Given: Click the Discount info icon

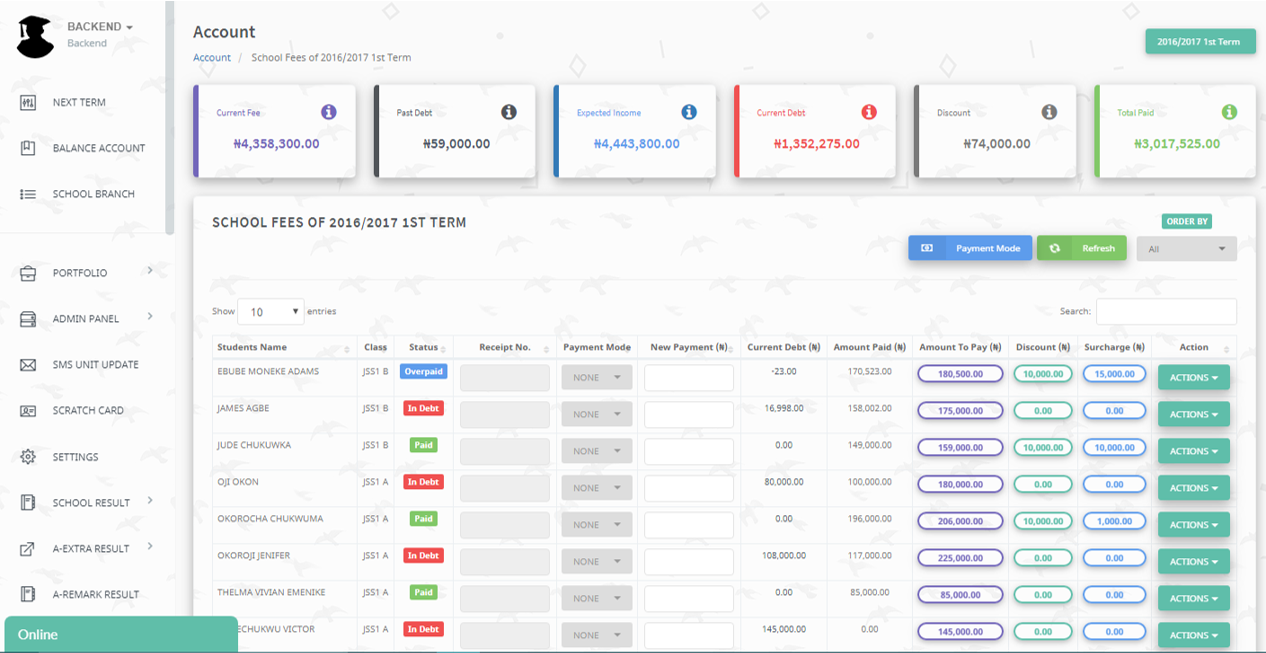Looking at the screenshot, I should [1049, 112].
